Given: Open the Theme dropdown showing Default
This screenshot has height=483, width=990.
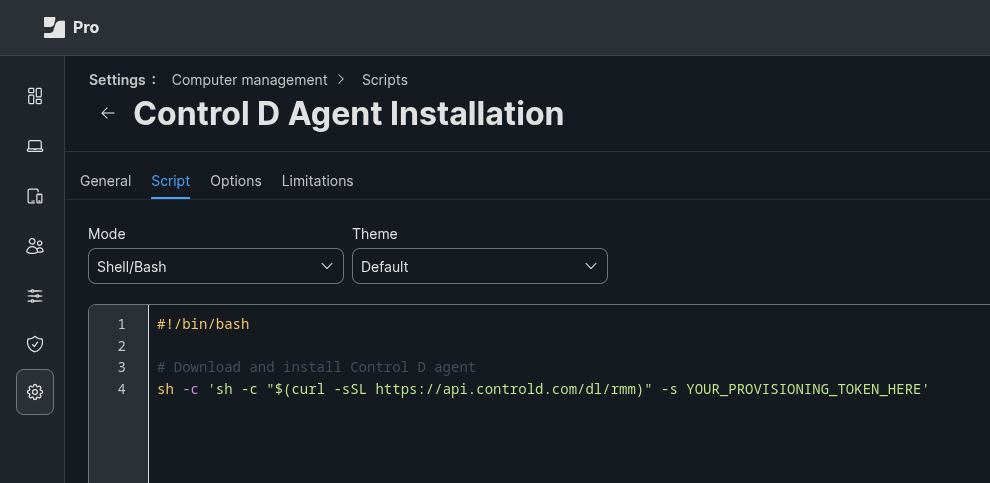Looking at the screenshot, I should pos(480,266).
